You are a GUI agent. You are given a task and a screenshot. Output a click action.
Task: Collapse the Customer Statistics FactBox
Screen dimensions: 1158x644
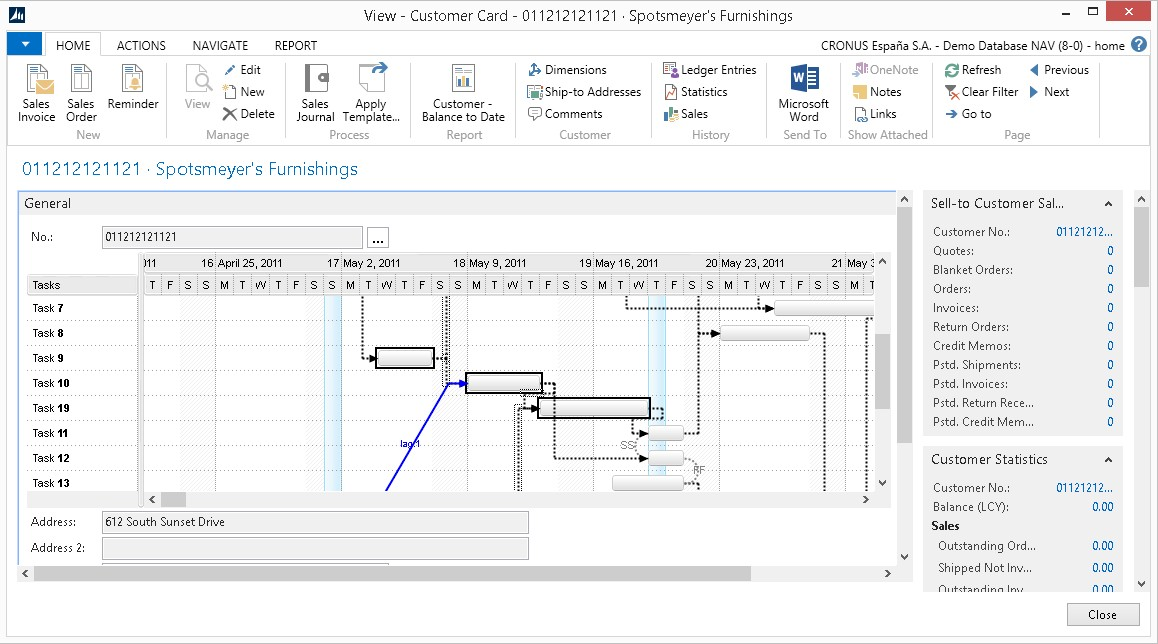coord(1108,460)
